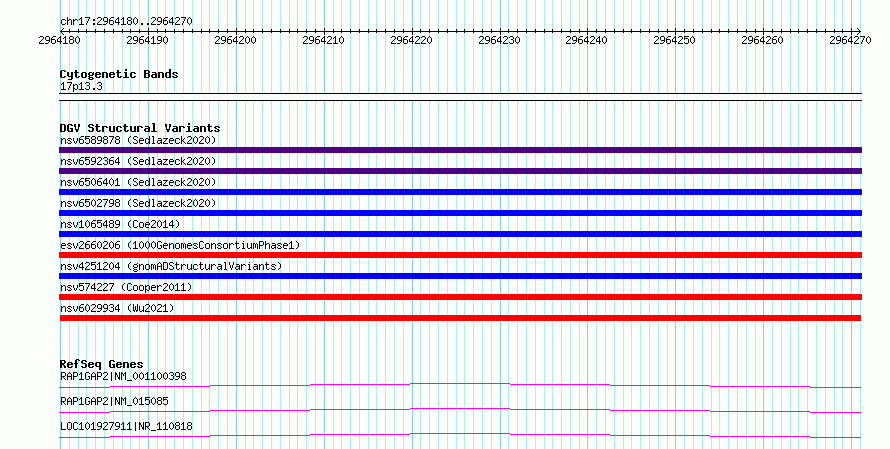This screenshot has width=890, height=449.
Task: Open gene RAP1GAP2|NM_015085 label
Action: [x=114, y=401]
